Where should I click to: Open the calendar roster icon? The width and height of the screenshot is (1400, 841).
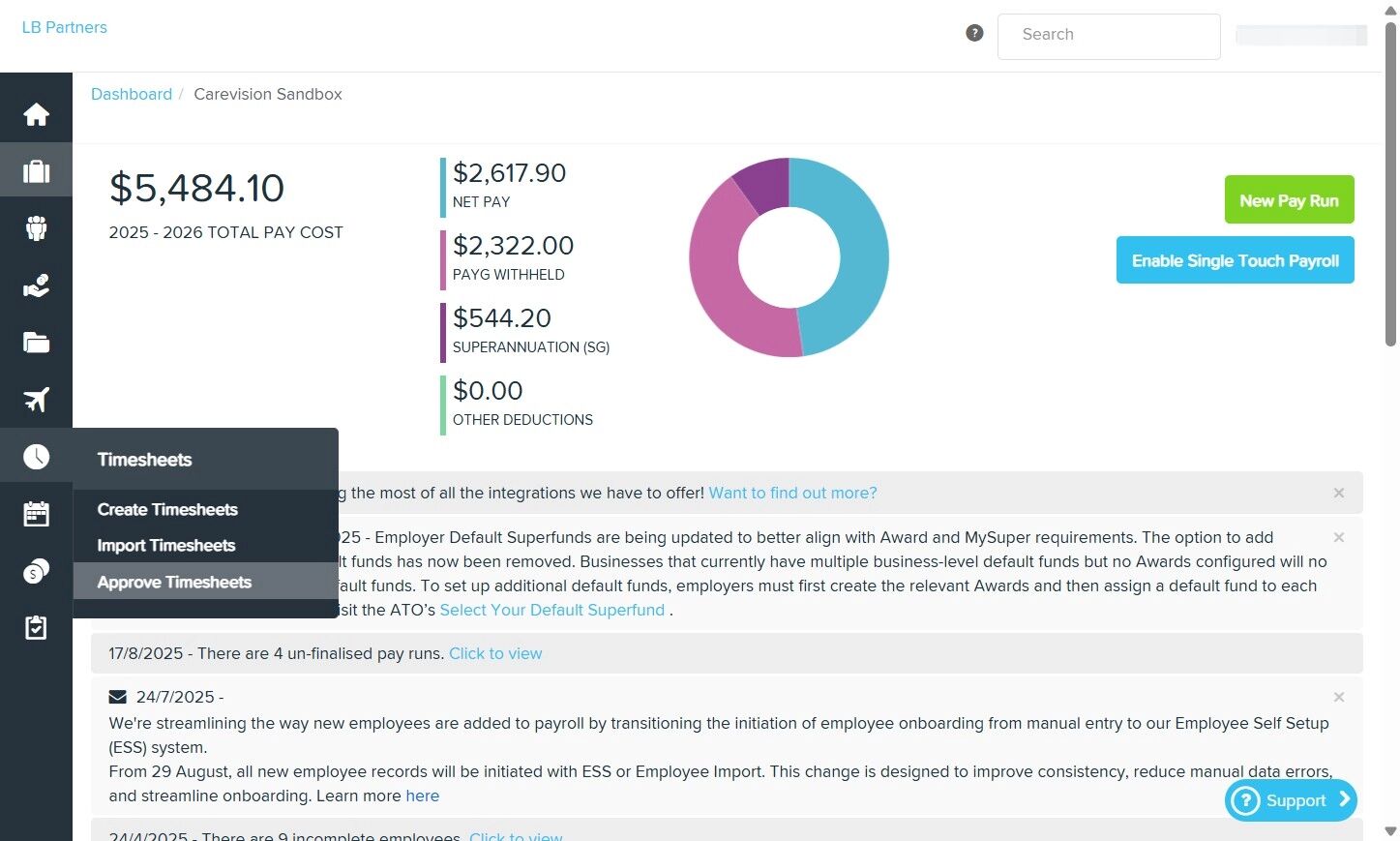pyautogui.click(x=36, y=514)
